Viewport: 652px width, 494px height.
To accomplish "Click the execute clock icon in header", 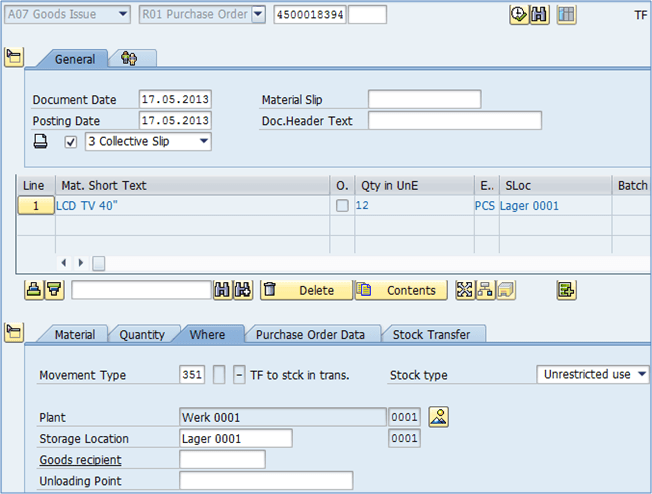I will click(x=518, y=15).
